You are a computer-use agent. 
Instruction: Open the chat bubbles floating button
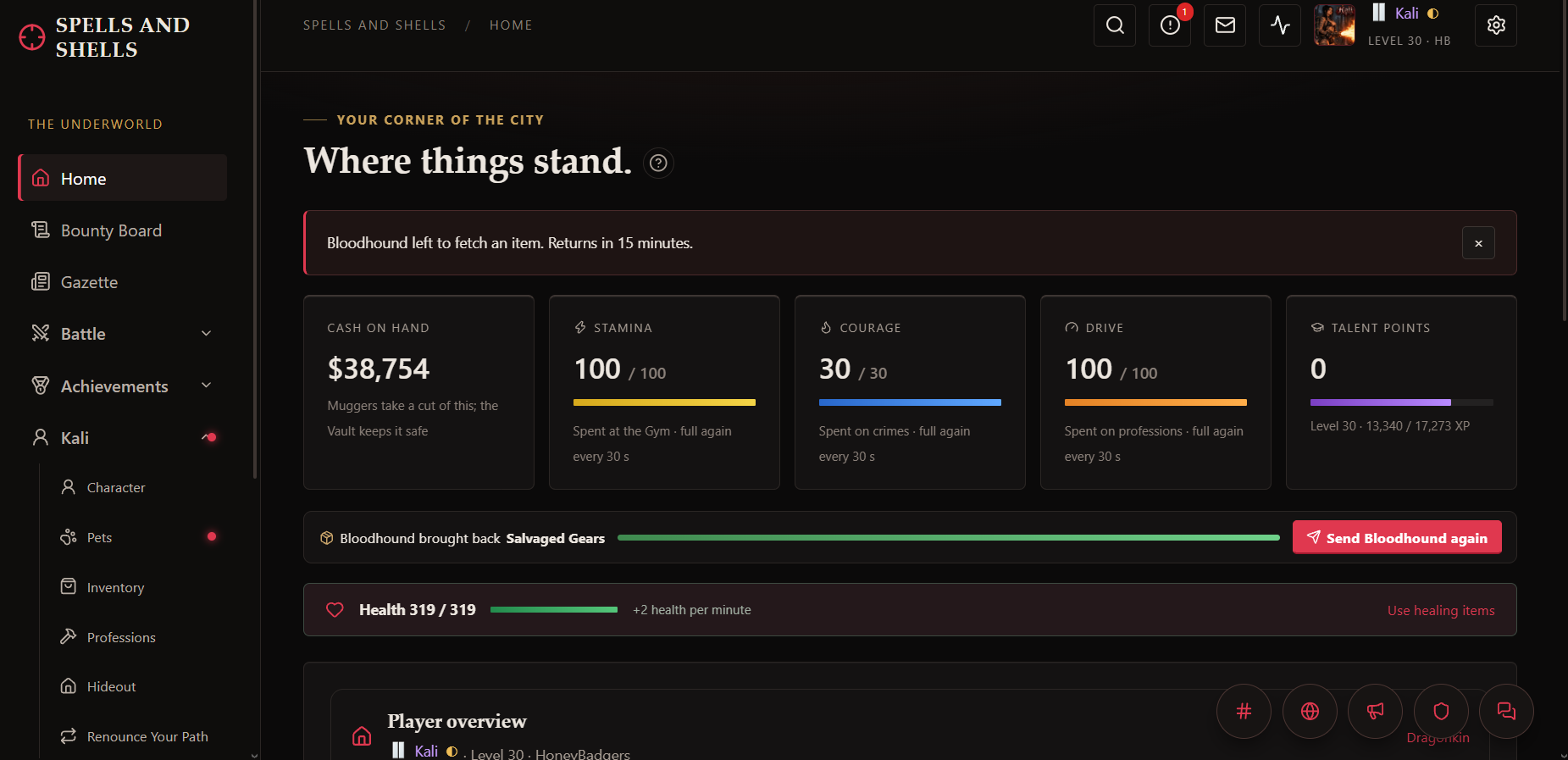pyautogui.click(x=1506, y=711)
